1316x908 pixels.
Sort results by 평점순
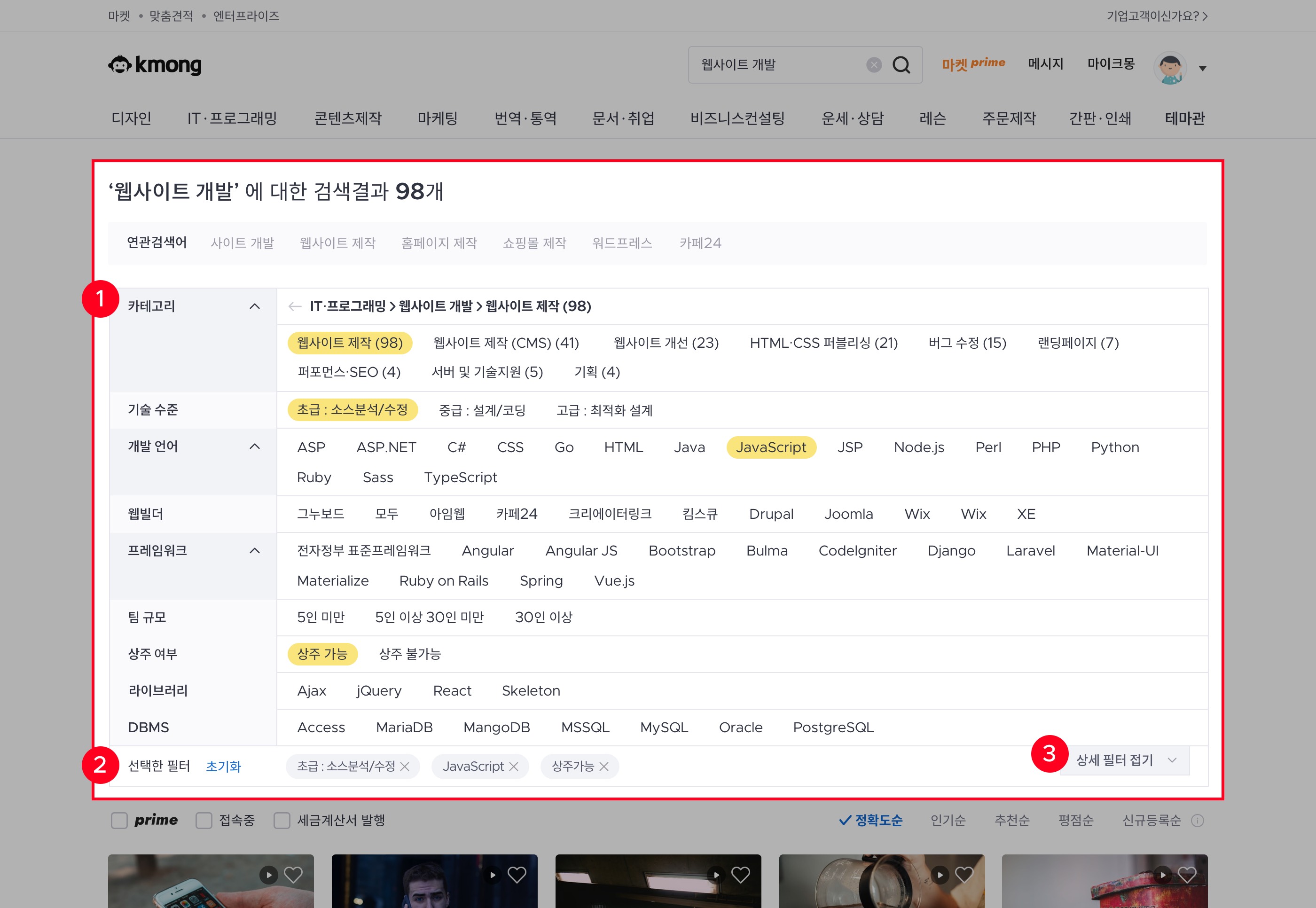(x=1075, y=821)
